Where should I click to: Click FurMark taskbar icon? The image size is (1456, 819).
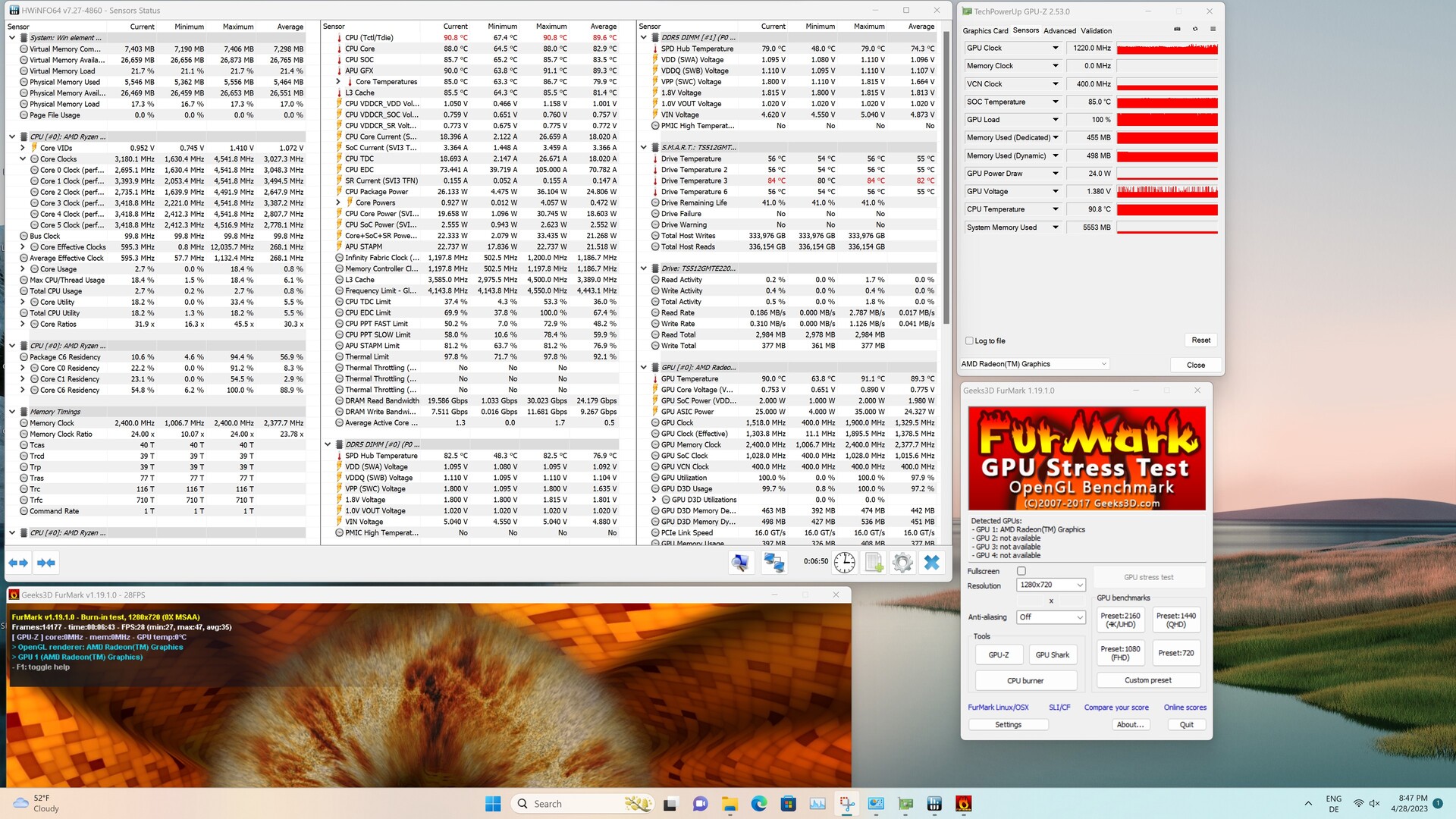click(x=964, y=804)
